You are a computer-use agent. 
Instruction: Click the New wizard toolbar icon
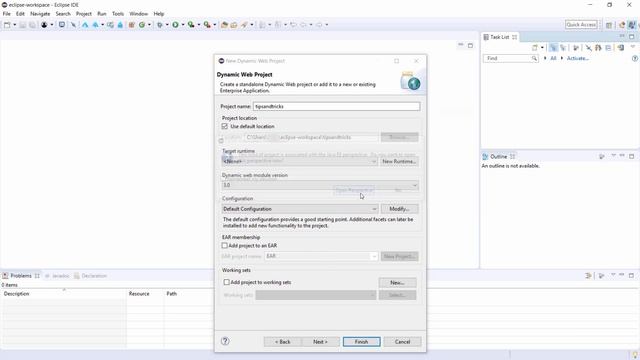coord(7,25)
